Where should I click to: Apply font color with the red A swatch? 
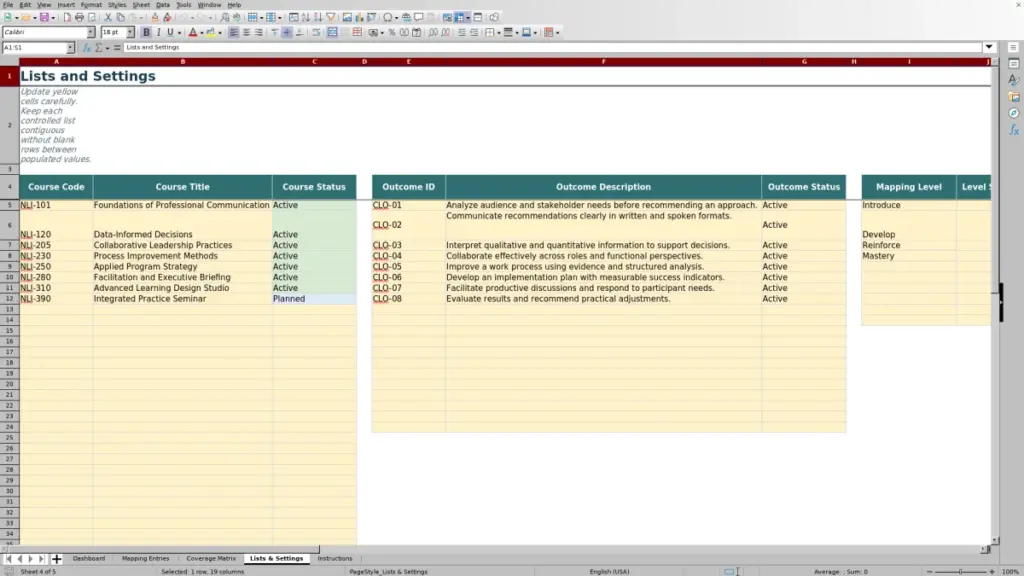(193, 33)
